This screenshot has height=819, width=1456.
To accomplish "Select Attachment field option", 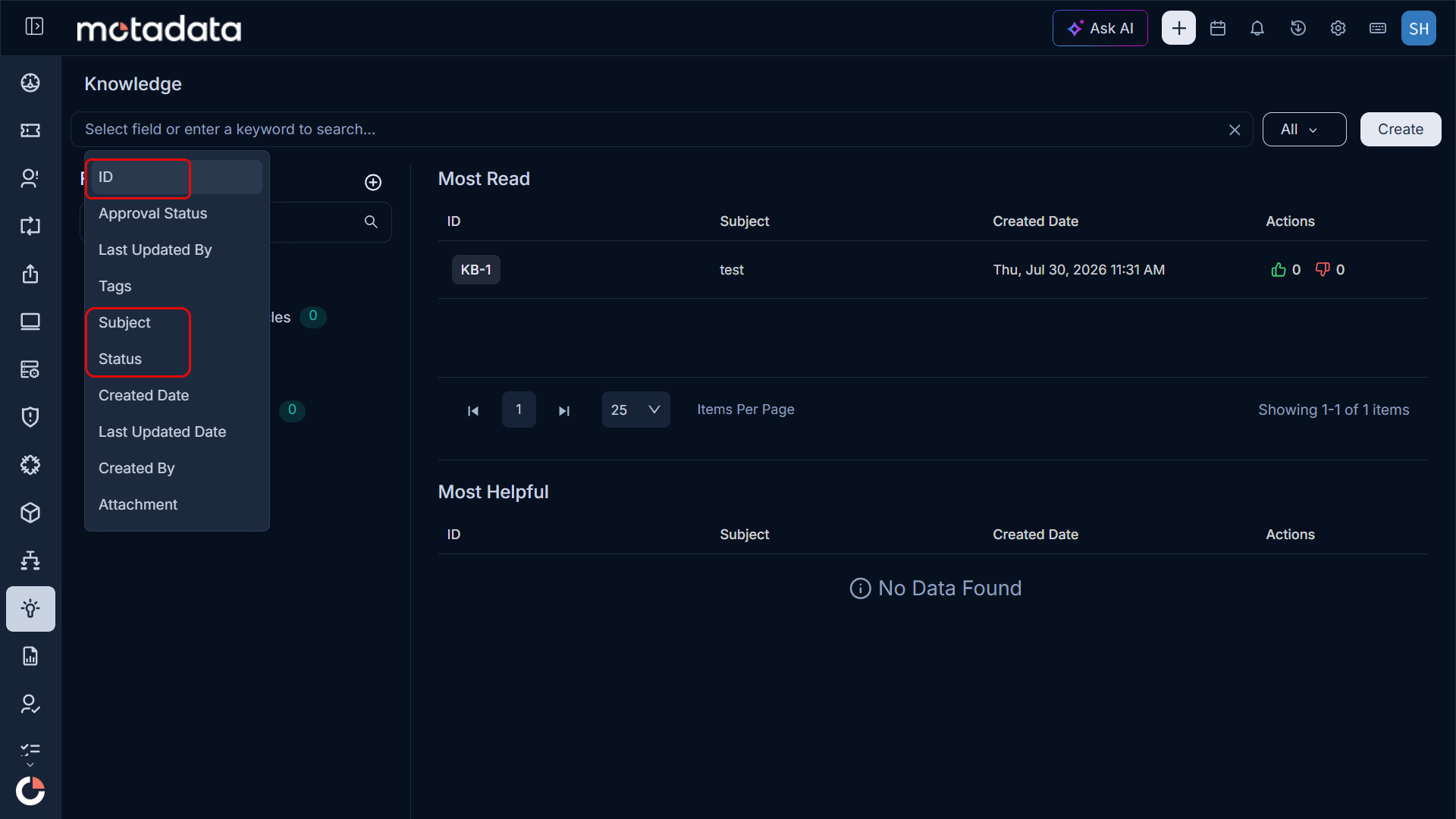I will (x=177, y=504).
